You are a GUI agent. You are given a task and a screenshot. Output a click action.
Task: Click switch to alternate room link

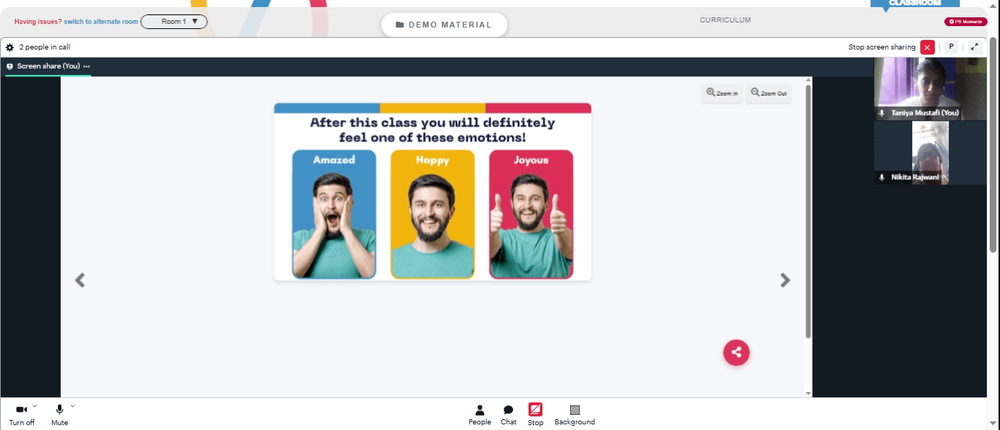pyautogui.click(x=101, y=22)
